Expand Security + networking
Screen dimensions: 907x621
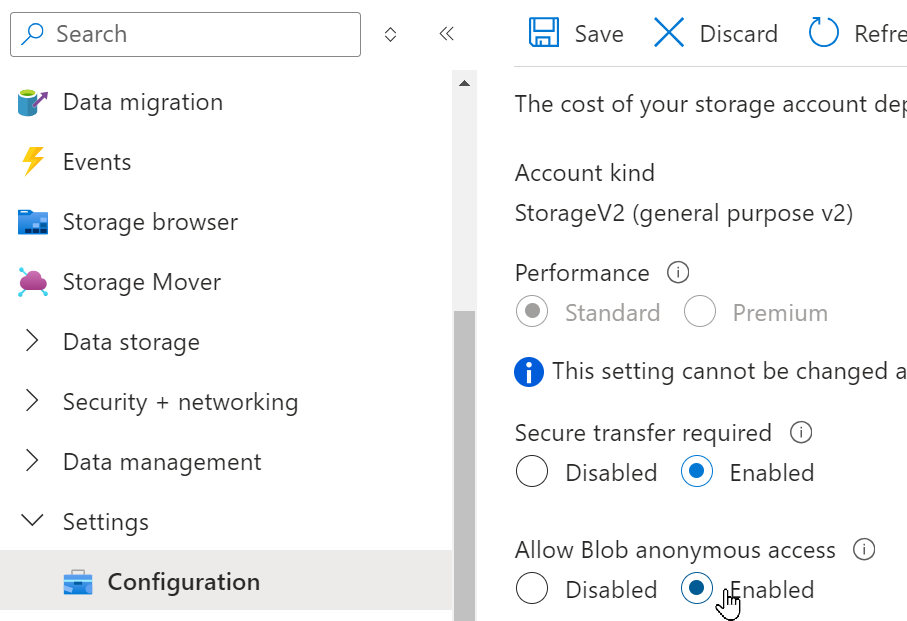tap(180, 401)
